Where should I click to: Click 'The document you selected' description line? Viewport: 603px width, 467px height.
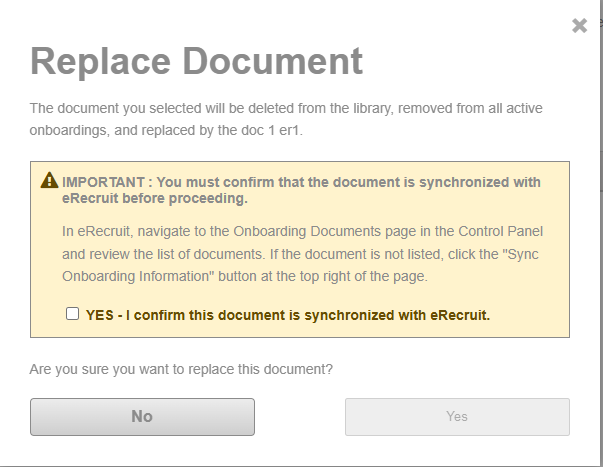tap(113, 107)
